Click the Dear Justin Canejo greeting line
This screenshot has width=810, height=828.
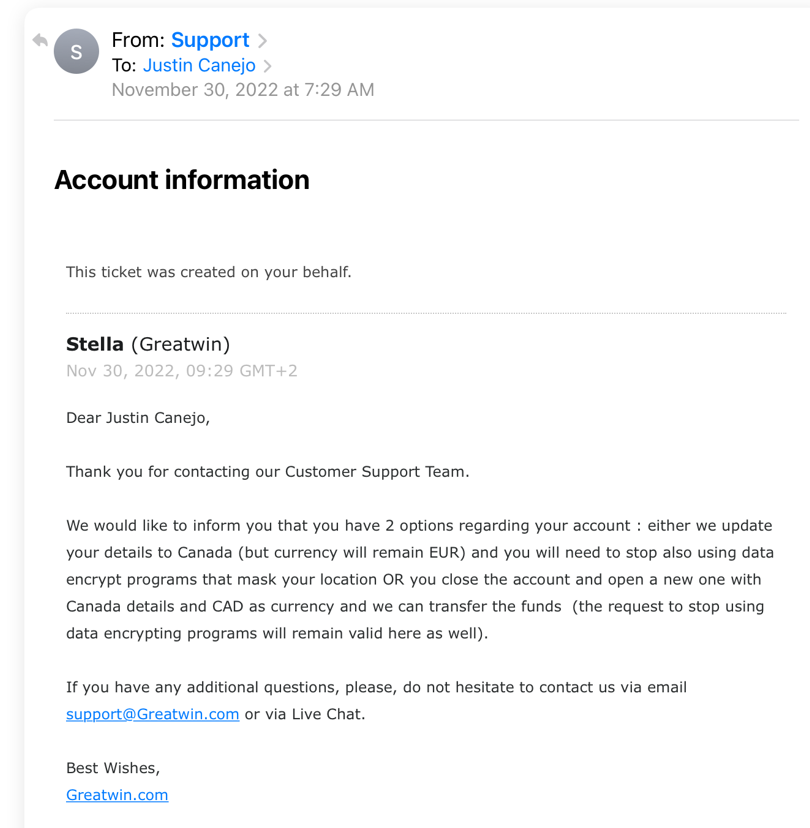(138, 418)
